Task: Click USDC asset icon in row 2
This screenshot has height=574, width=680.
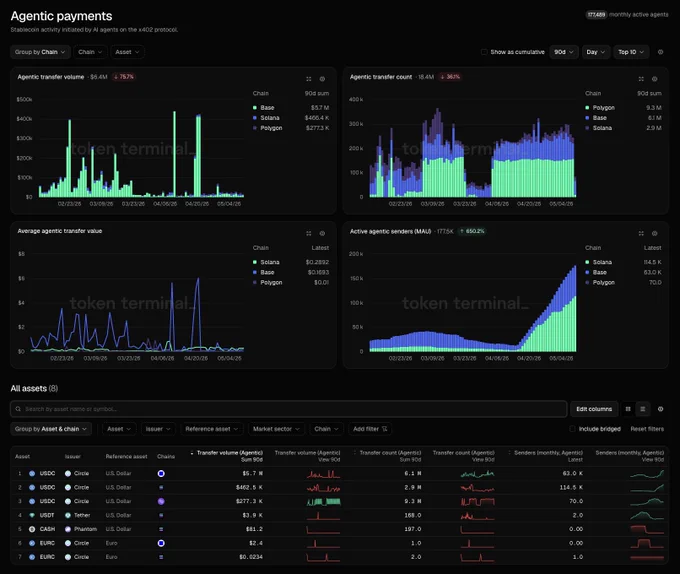Action: click(x=32, y=487)
